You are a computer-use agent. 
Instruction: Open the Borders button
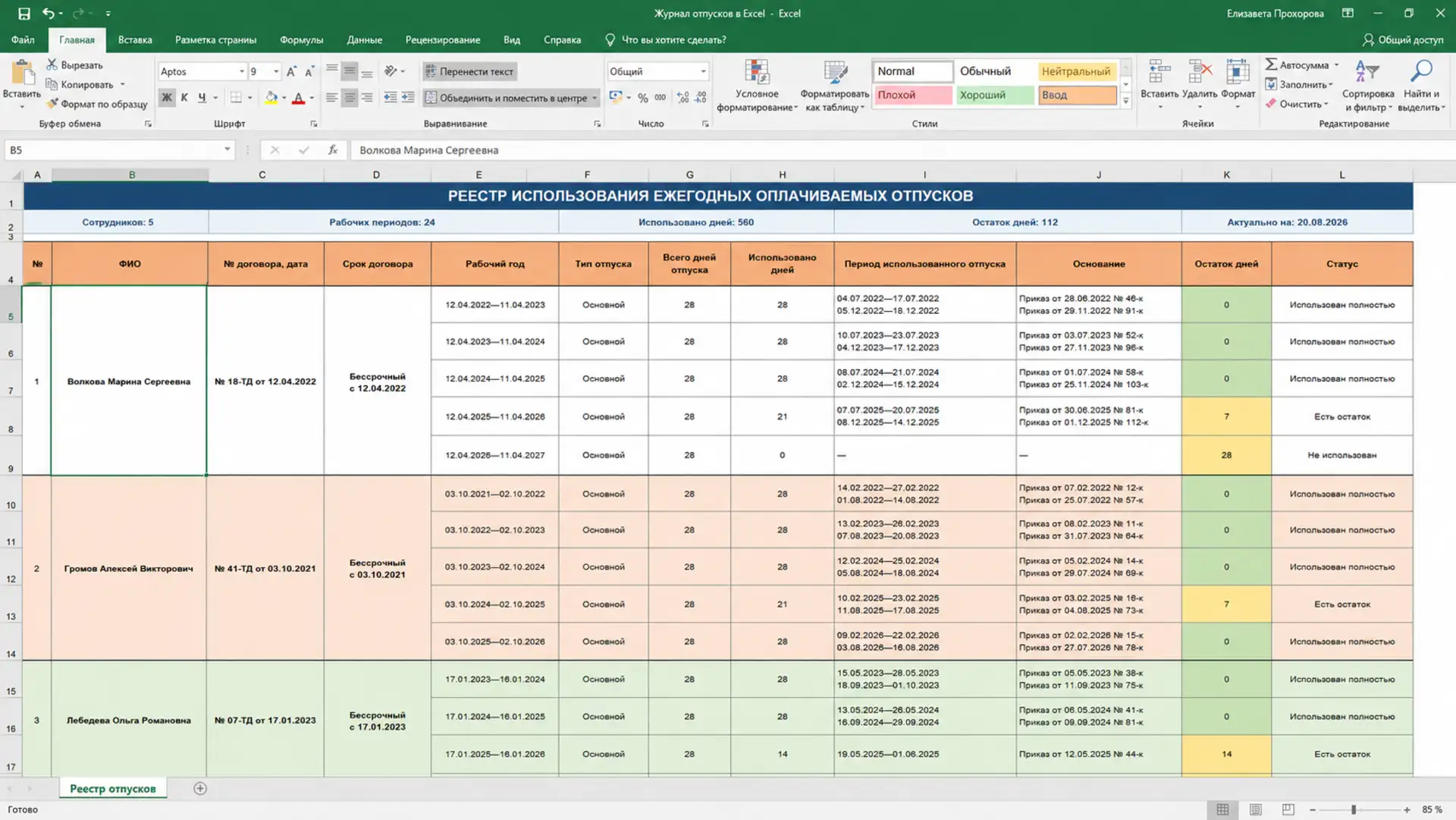click(236, 97)
